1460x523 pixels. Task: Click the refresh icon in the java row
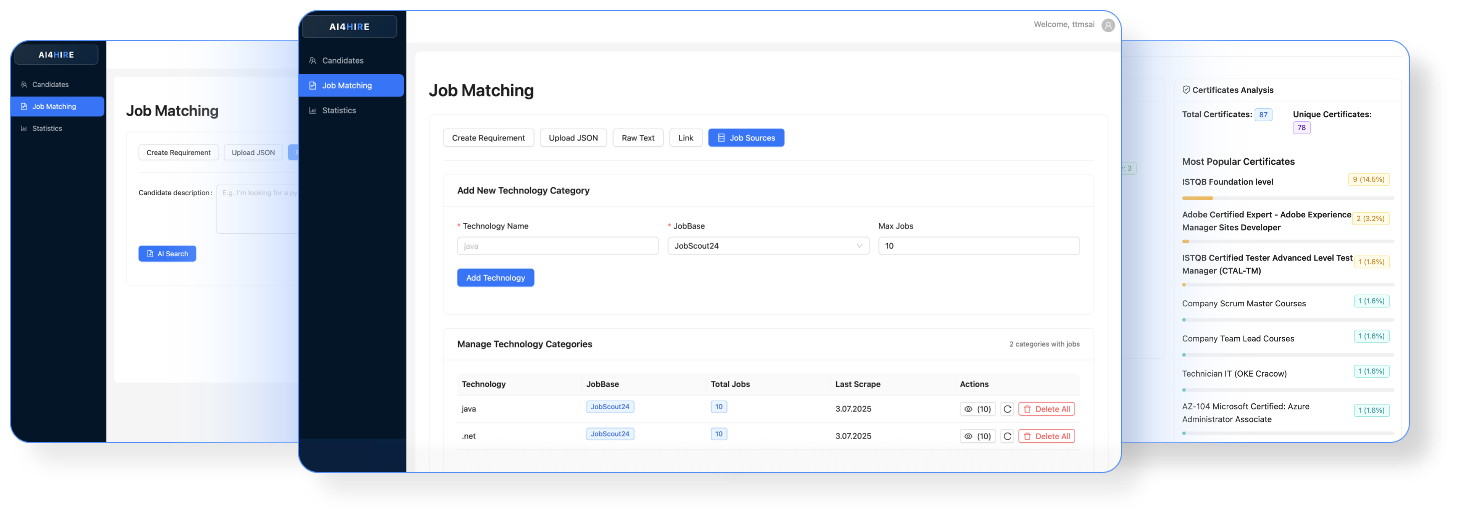(1007, 409)
